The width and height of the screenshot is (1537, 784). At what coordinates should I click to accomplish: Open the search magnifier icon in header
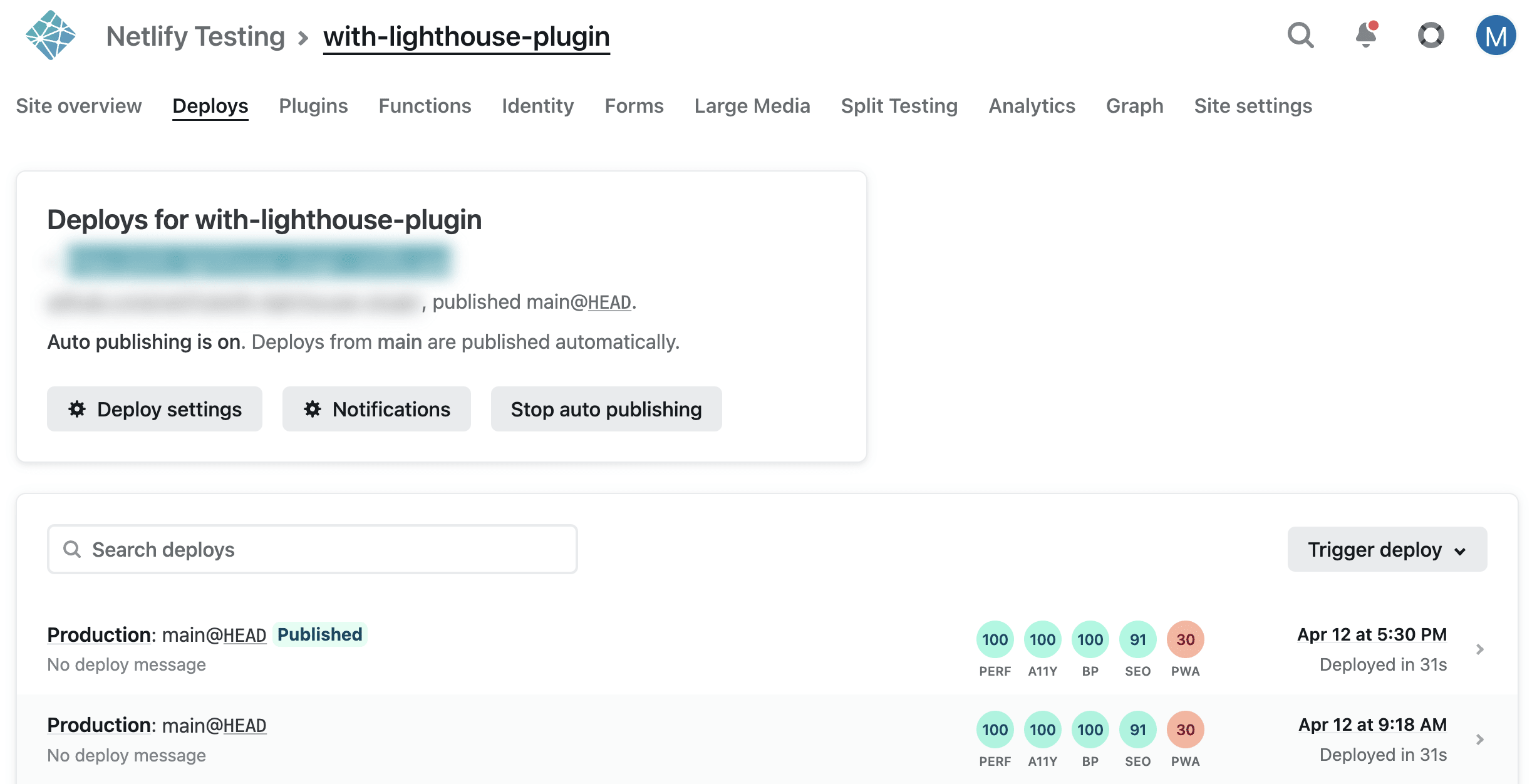[1300, 36]
